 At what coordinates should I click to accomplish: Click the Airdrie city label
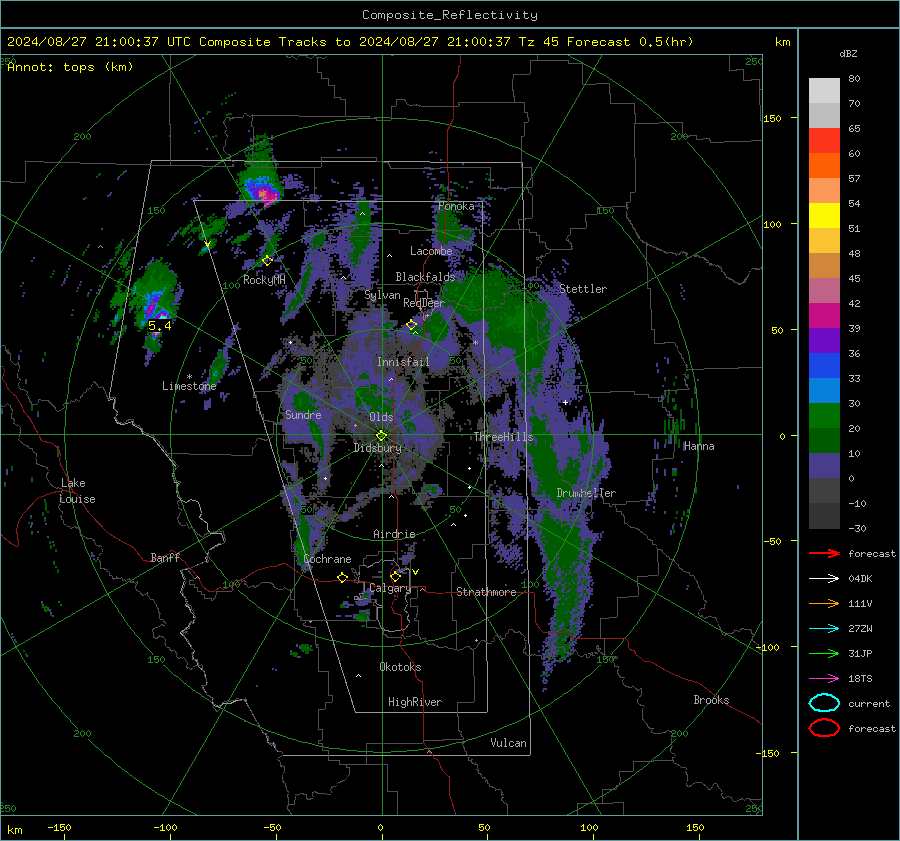point(394,534)
